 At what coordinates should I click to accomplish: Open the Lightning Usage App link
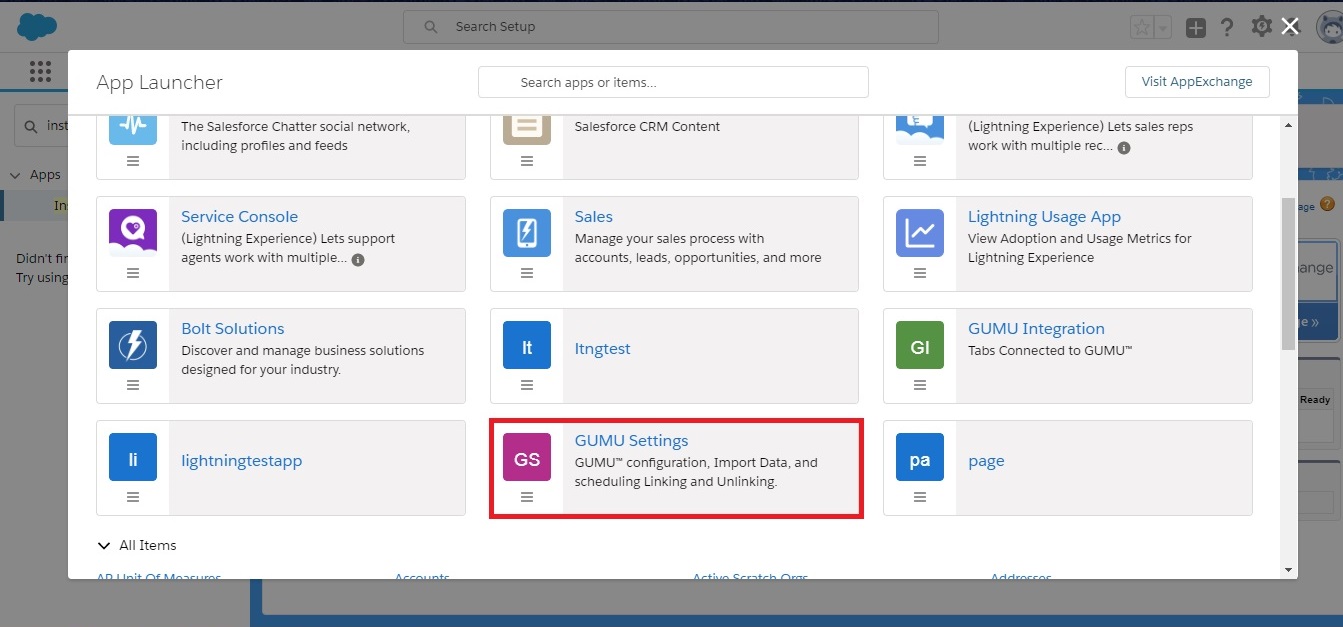tap(1044, 217)
